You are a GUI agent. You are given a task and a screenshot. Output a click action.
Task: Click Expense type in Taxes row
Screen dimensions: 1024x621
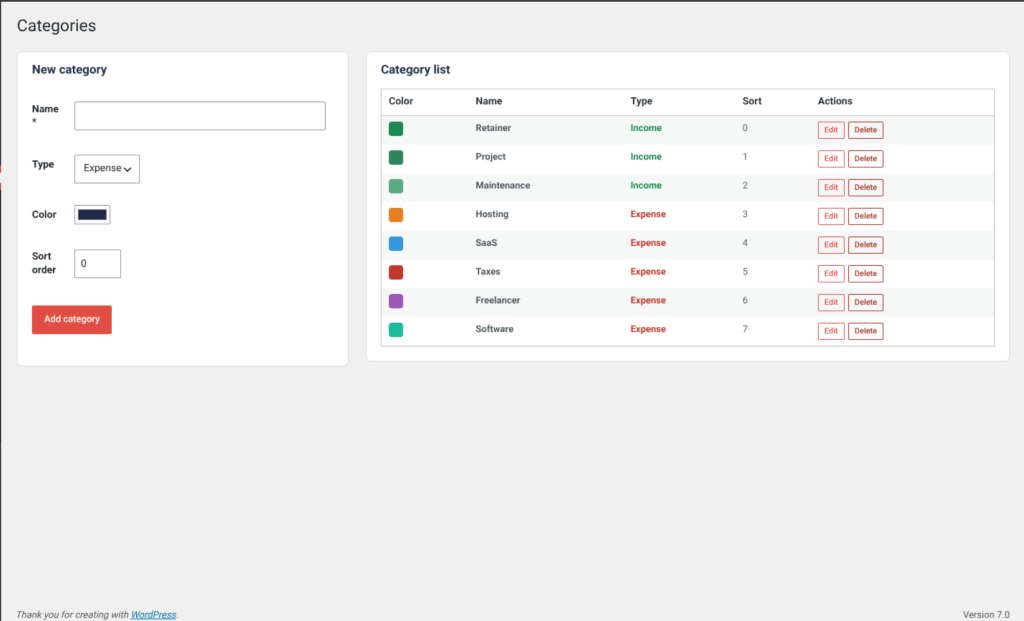coord(648,272)
